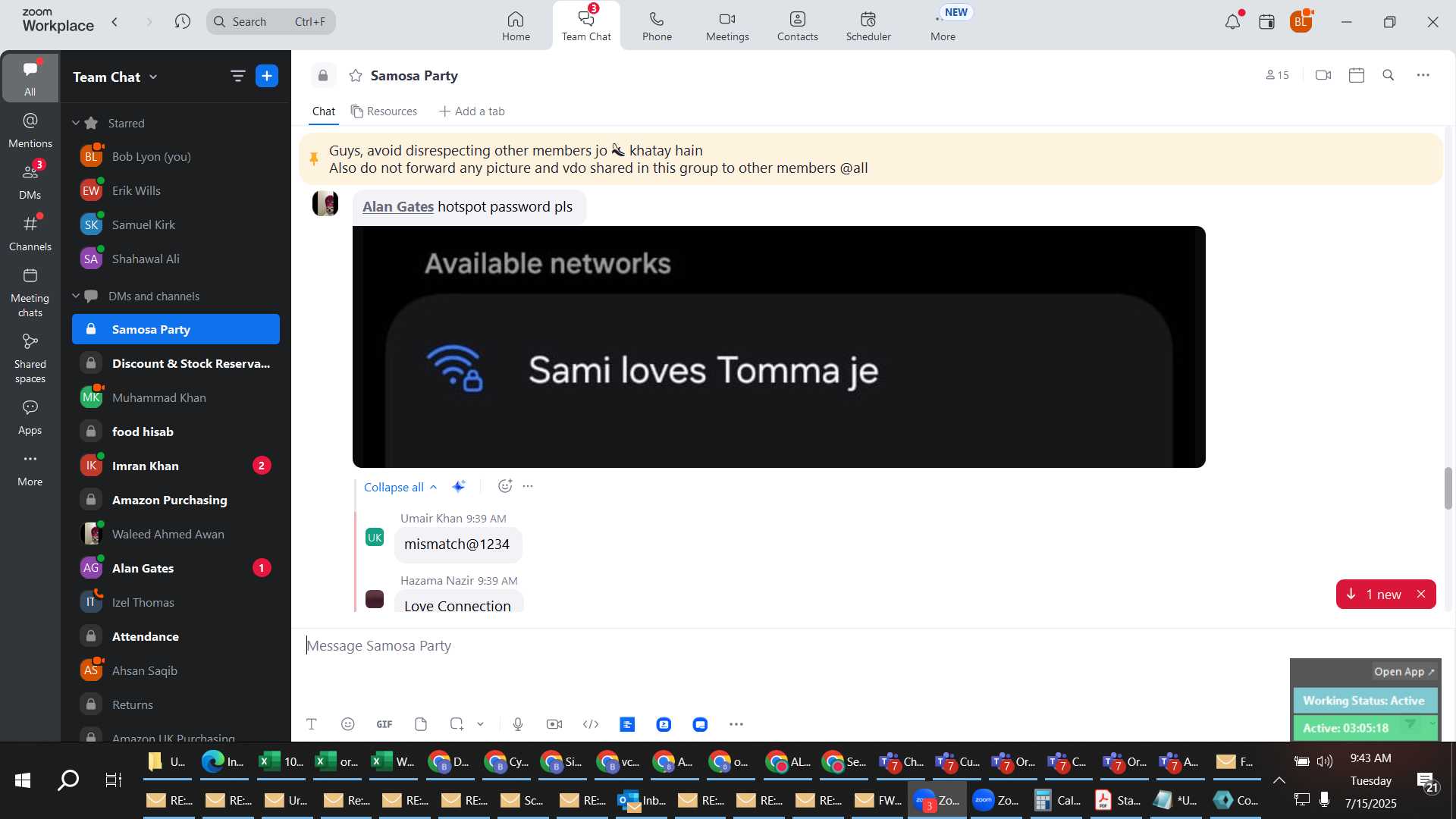Collapse the DMs and channels section

(x=76, y=296)
